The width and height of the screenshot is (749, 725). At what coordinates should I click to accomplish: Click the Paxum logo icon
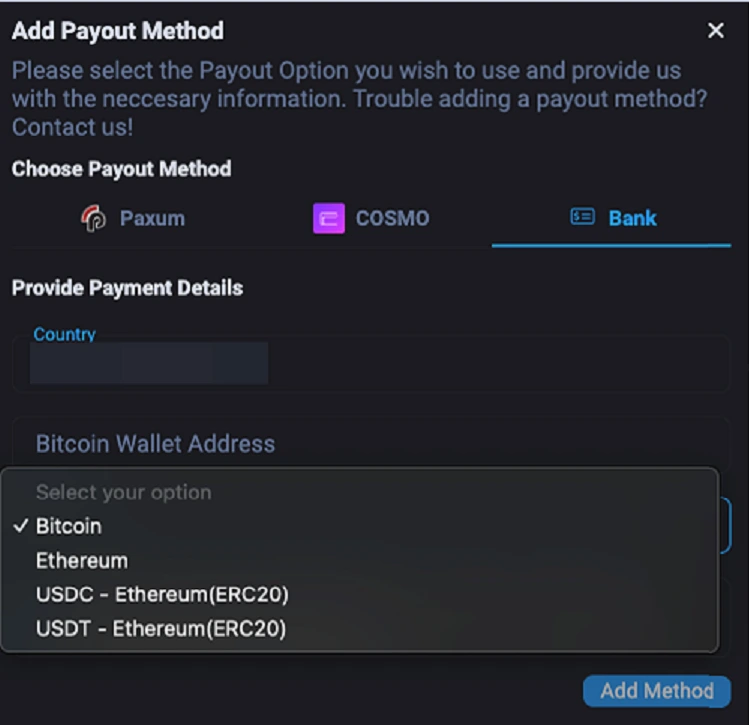tap(94, 218)
